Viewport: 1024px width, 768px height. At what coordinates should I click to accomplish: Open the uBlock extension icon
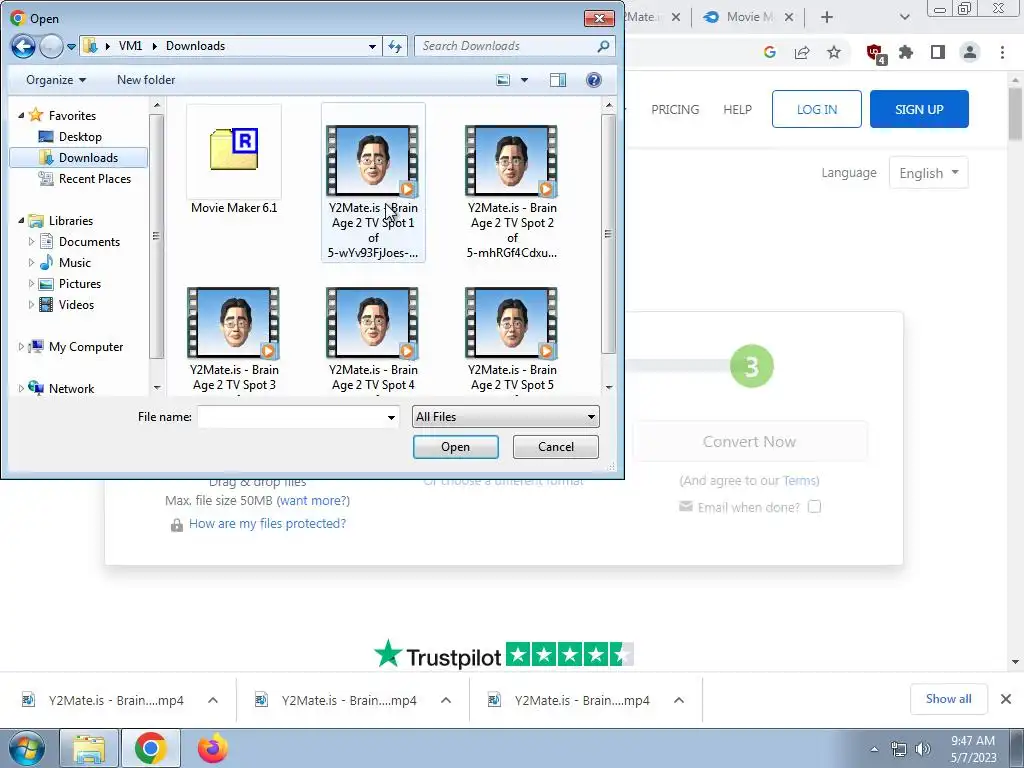point(875,53)
